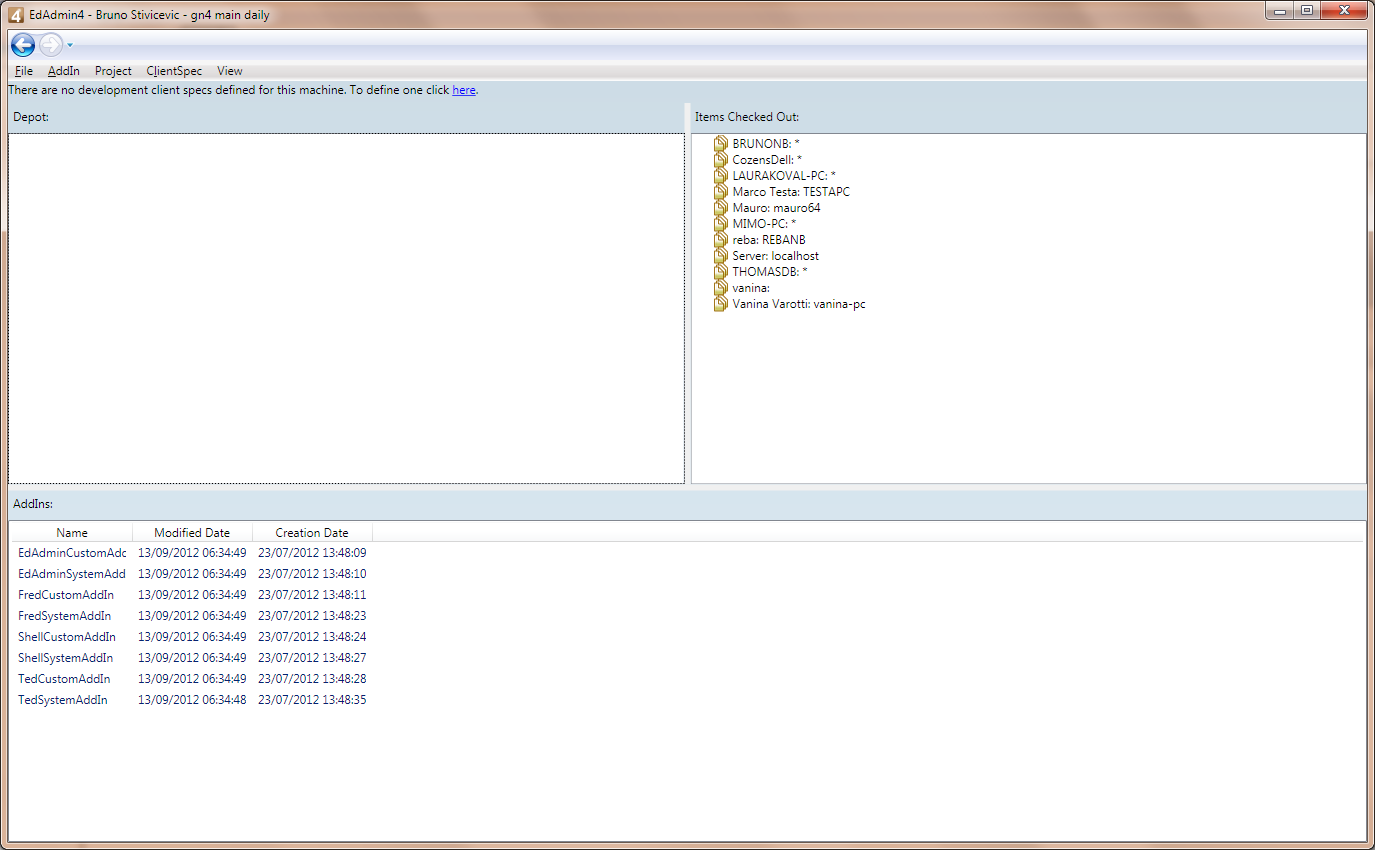Select the FredSystemAddIn row
This screenshot has height=850, width=1375.
(x=687, y=616)
